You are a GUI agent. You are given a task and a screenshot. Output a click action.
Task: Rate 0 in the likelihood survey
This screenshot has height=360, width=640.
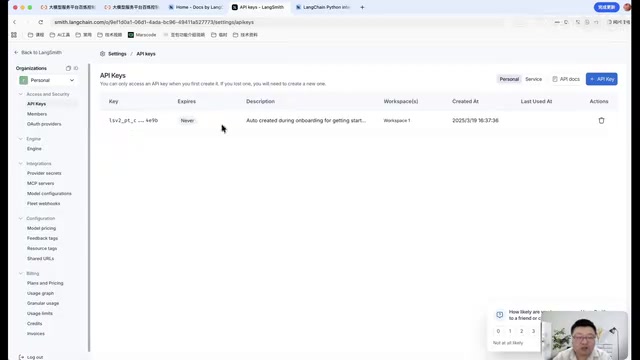[498, 331]
